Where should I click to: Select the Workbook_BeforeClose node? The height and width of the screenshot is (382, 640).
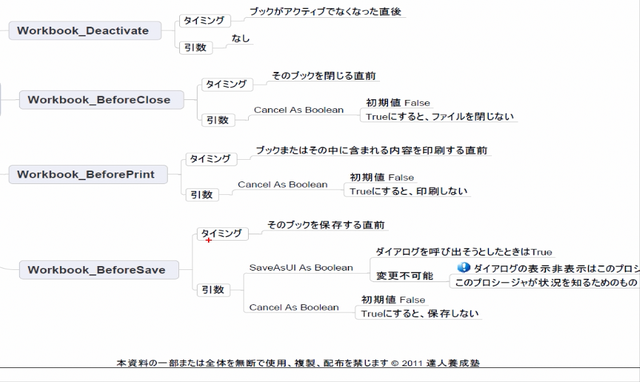pyautogui.click(x=101, y=100)
